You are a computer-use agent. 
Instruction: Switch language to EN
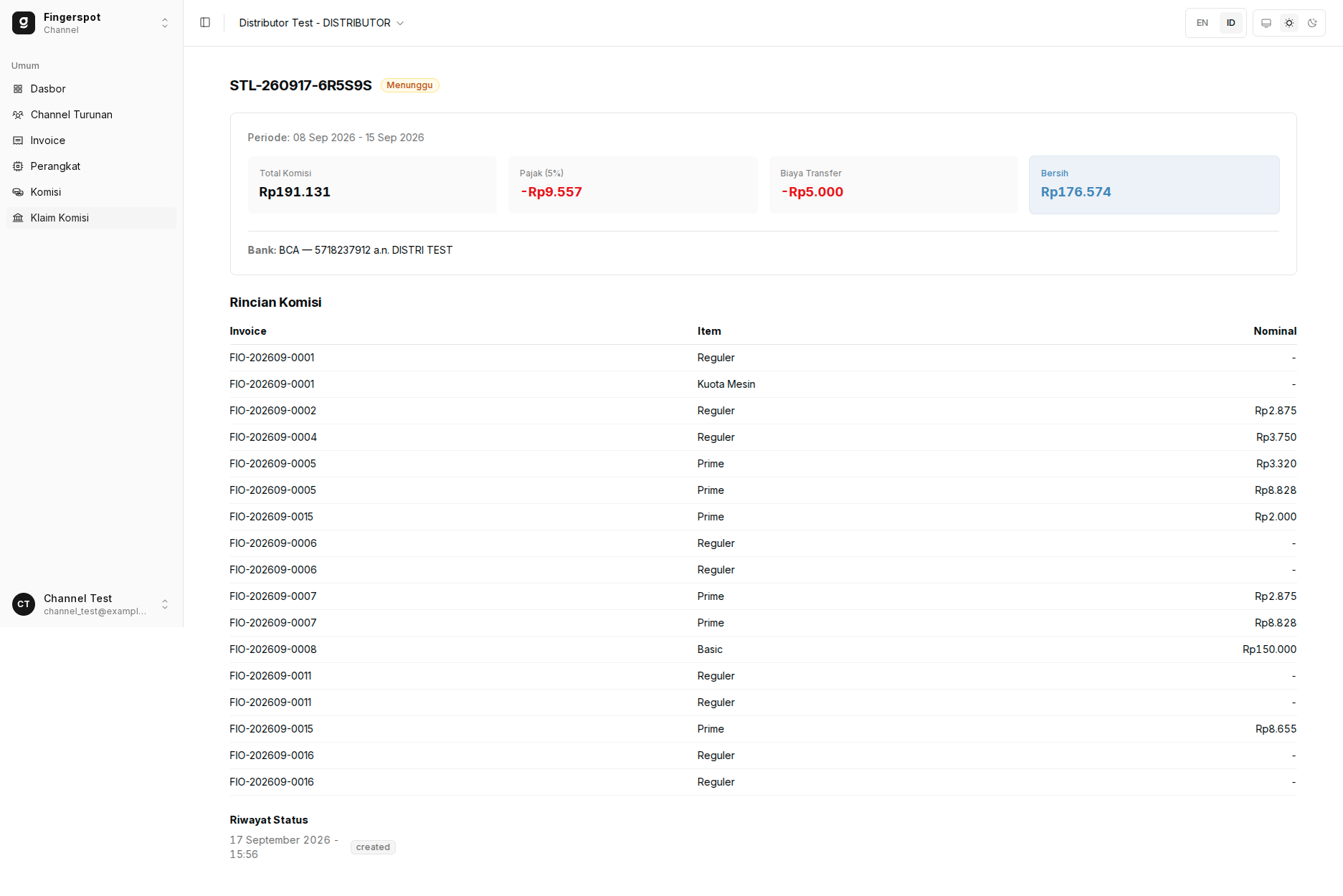coord(1202,23)
